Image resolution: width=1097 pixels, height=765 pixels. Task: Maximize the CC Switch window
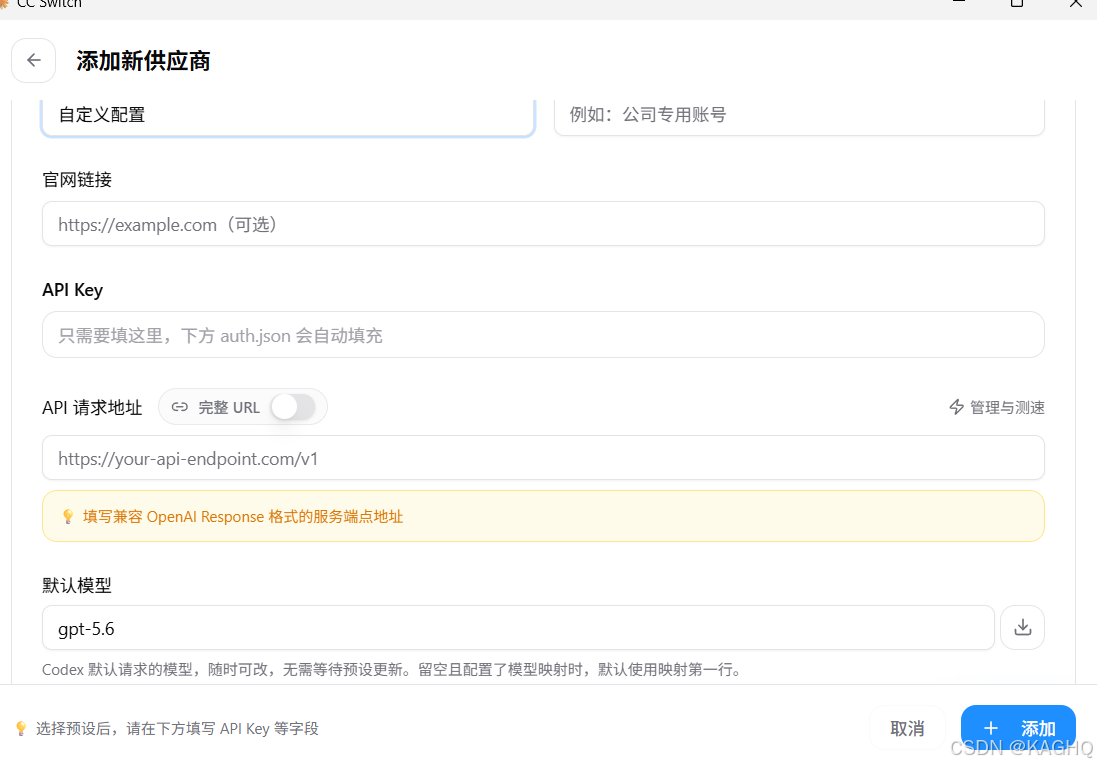1017,3
